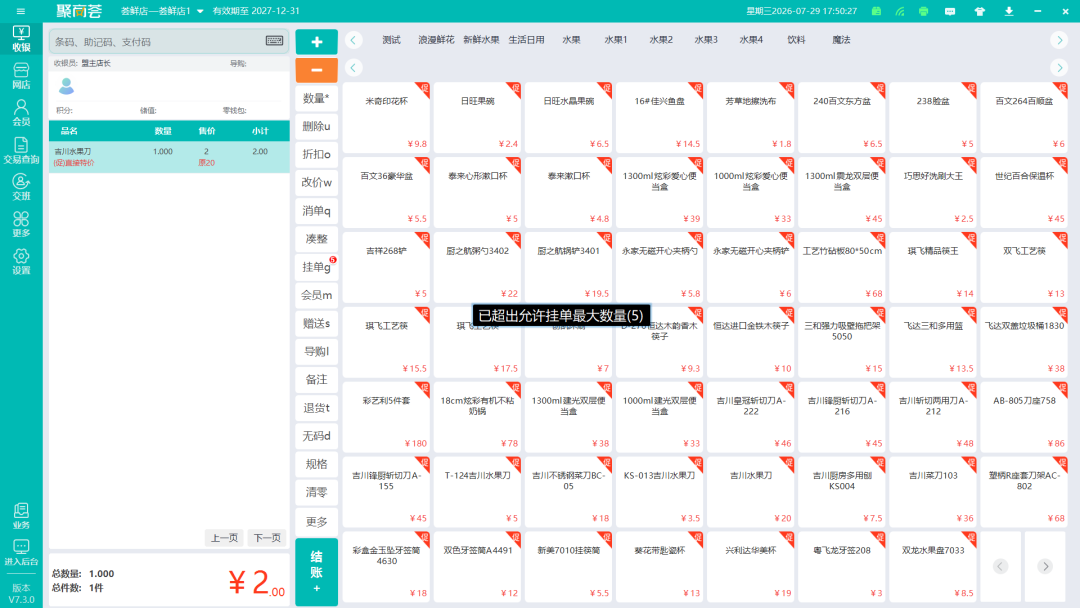1080x608 pixels.
Task: Go to the 会员 members section
Action: (x=21, y=112)
